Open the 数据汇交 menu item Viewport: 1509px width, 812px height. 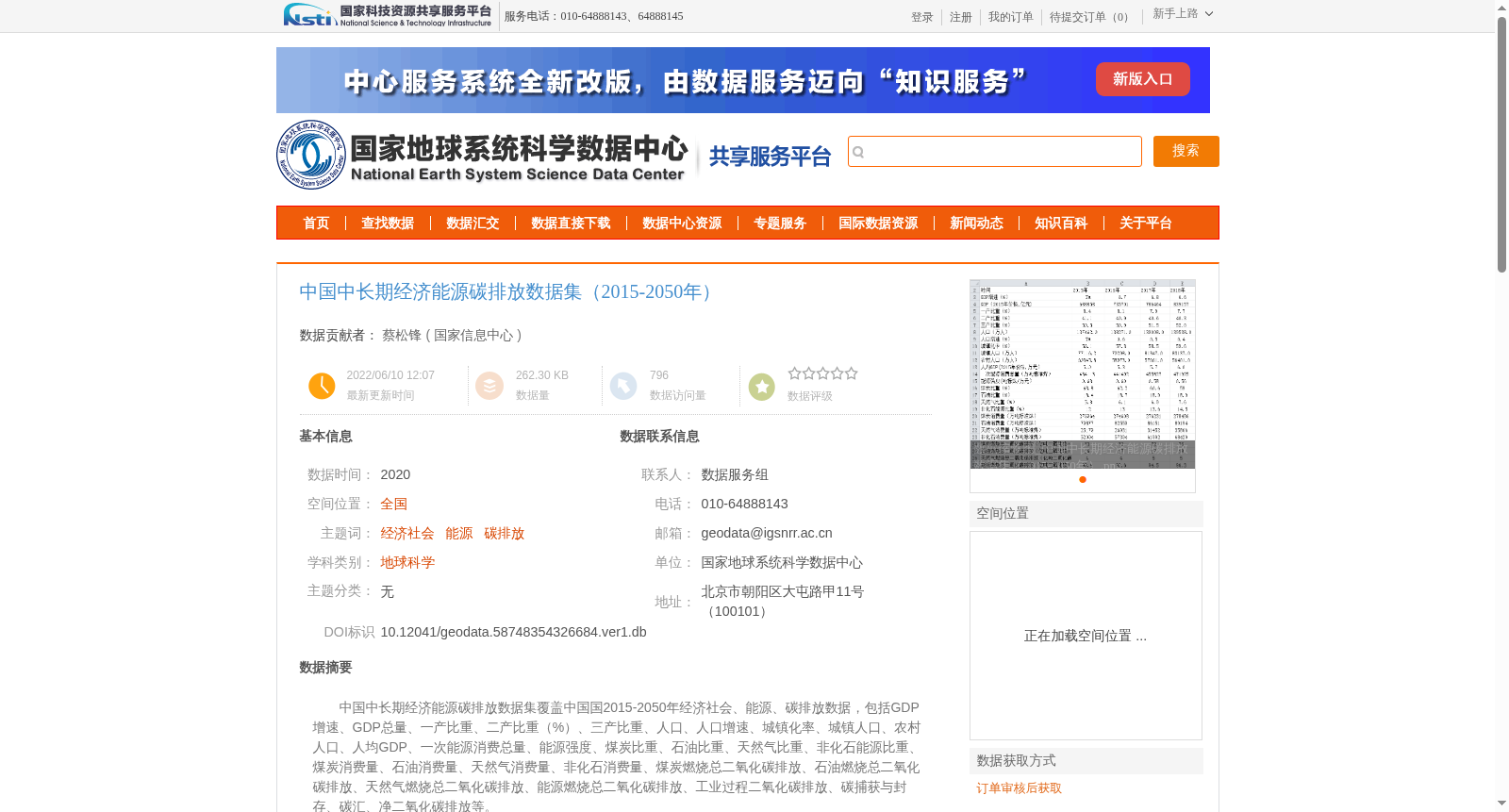(473, 224)
